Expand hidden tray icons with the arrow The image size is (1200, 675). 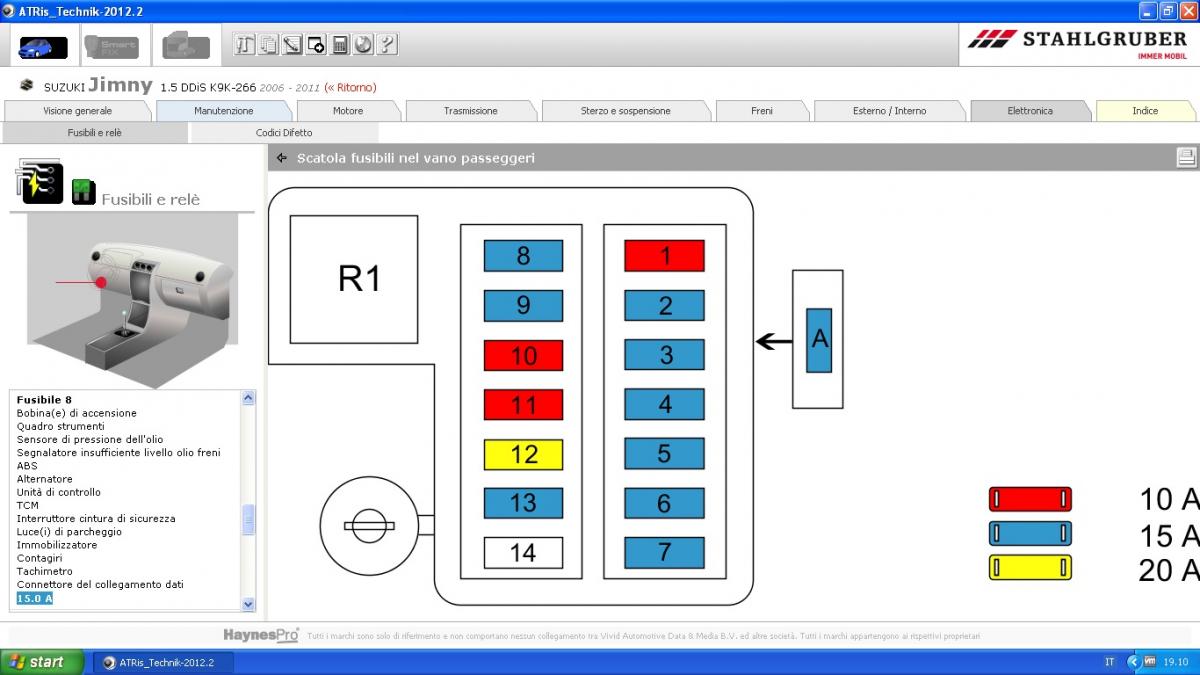click(1133, 662)
